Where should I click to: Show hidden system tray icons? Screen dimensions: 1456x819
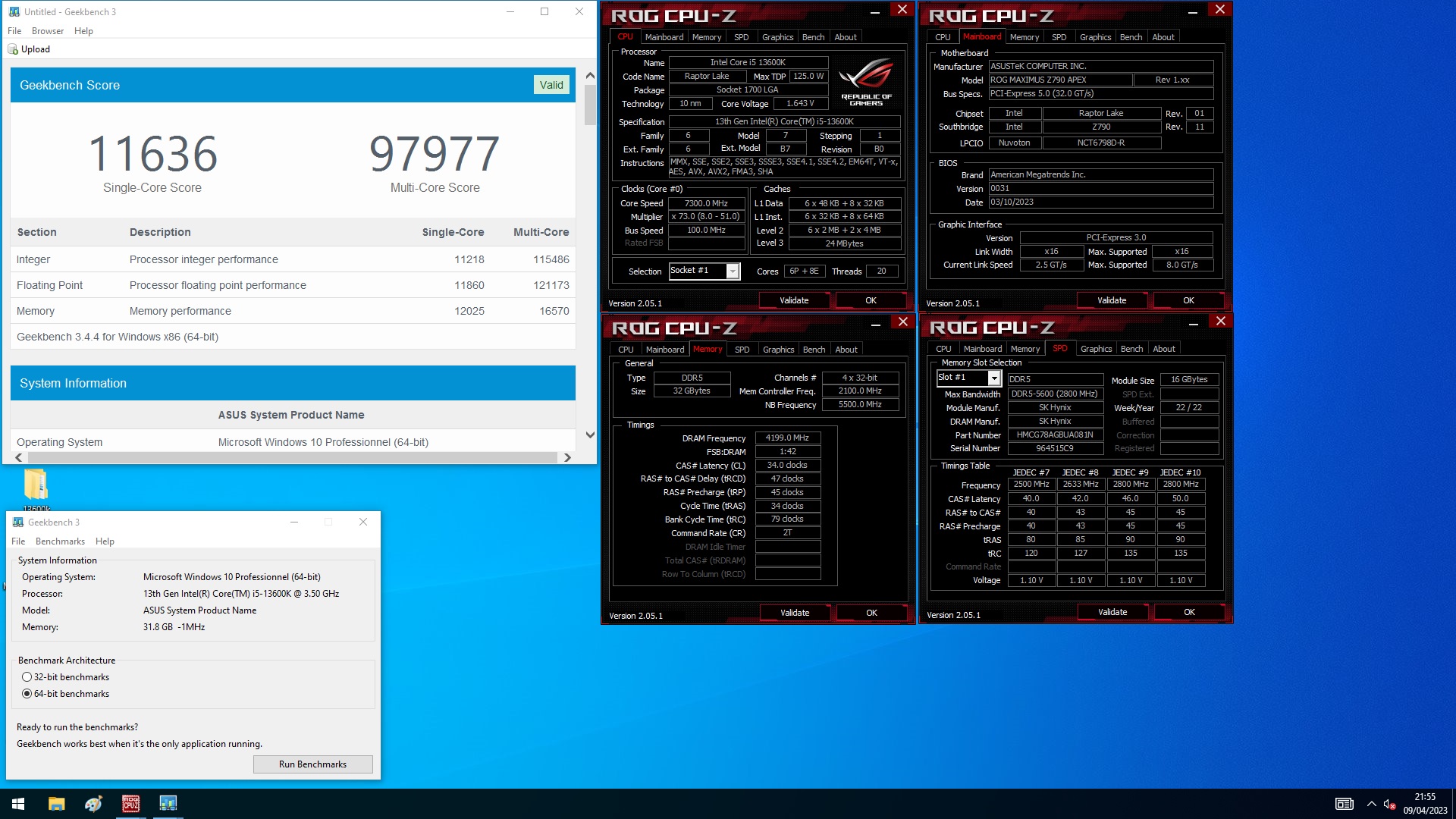pyautogui.click(x=1371, y=804)
